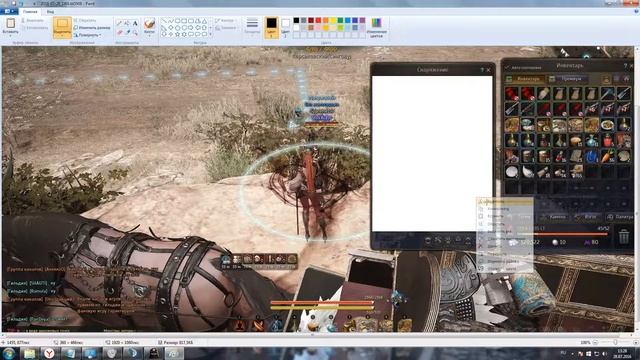Pick the orange color swatch
Screen dimensions: 640x360
point(325,20)
